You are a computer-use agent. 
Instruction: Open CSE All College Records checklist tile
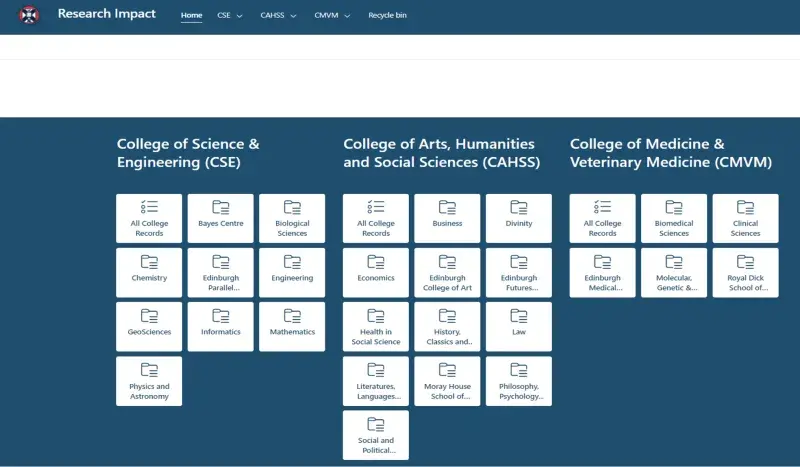(149, 218)
